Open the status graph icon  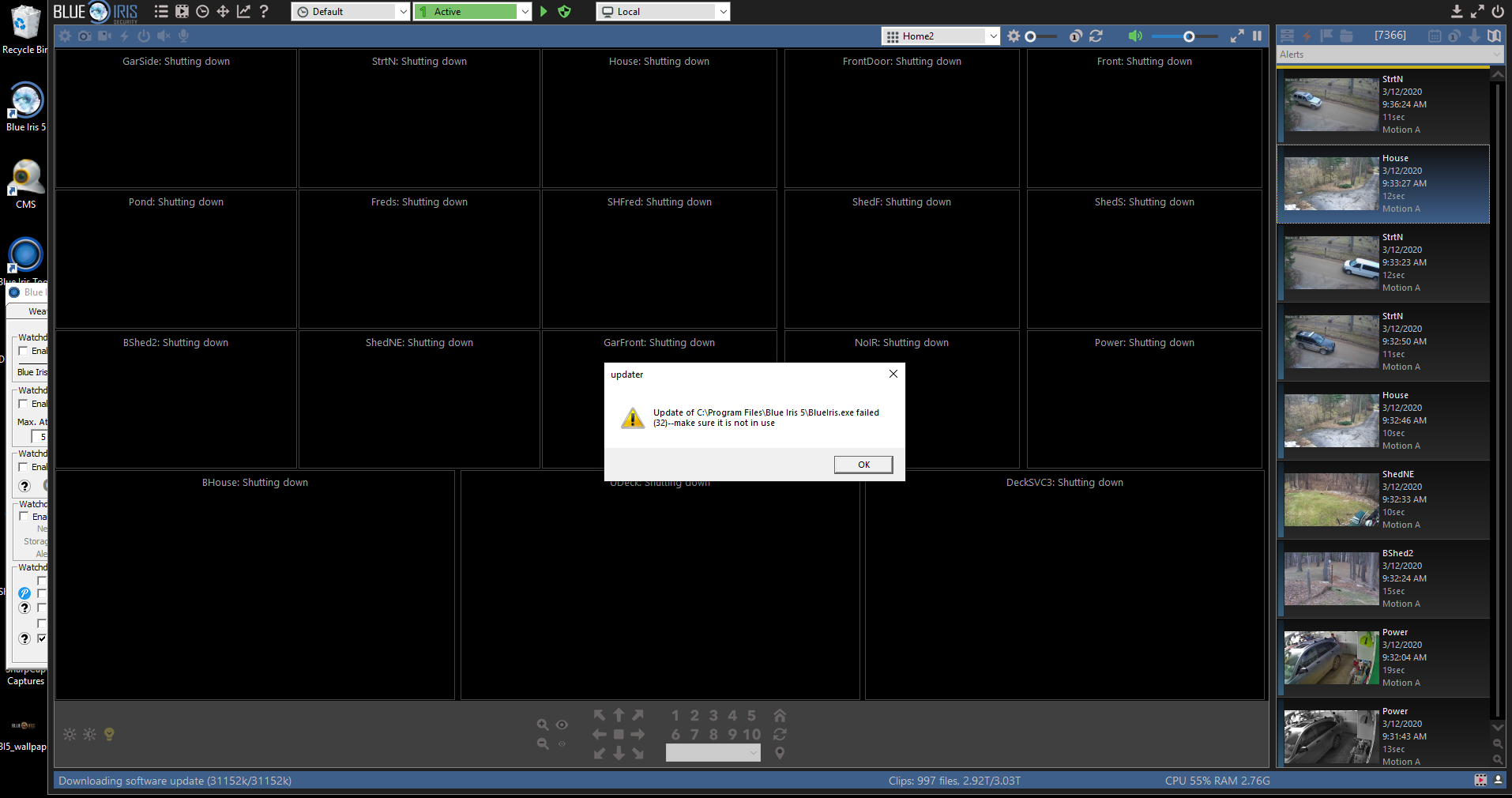(243, 11)
